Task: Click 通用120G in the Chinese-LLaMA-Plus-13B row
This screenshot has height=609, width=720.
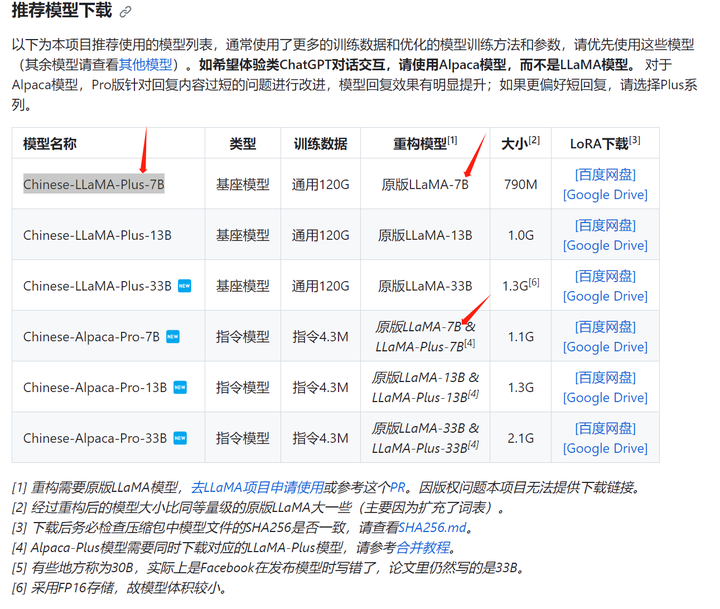Action: (x=321, y=235)
